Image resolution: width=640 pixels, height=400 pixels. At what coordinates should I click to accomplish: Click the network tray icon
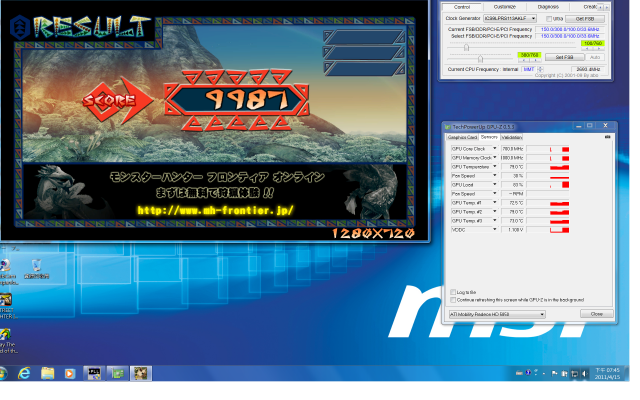574,373
